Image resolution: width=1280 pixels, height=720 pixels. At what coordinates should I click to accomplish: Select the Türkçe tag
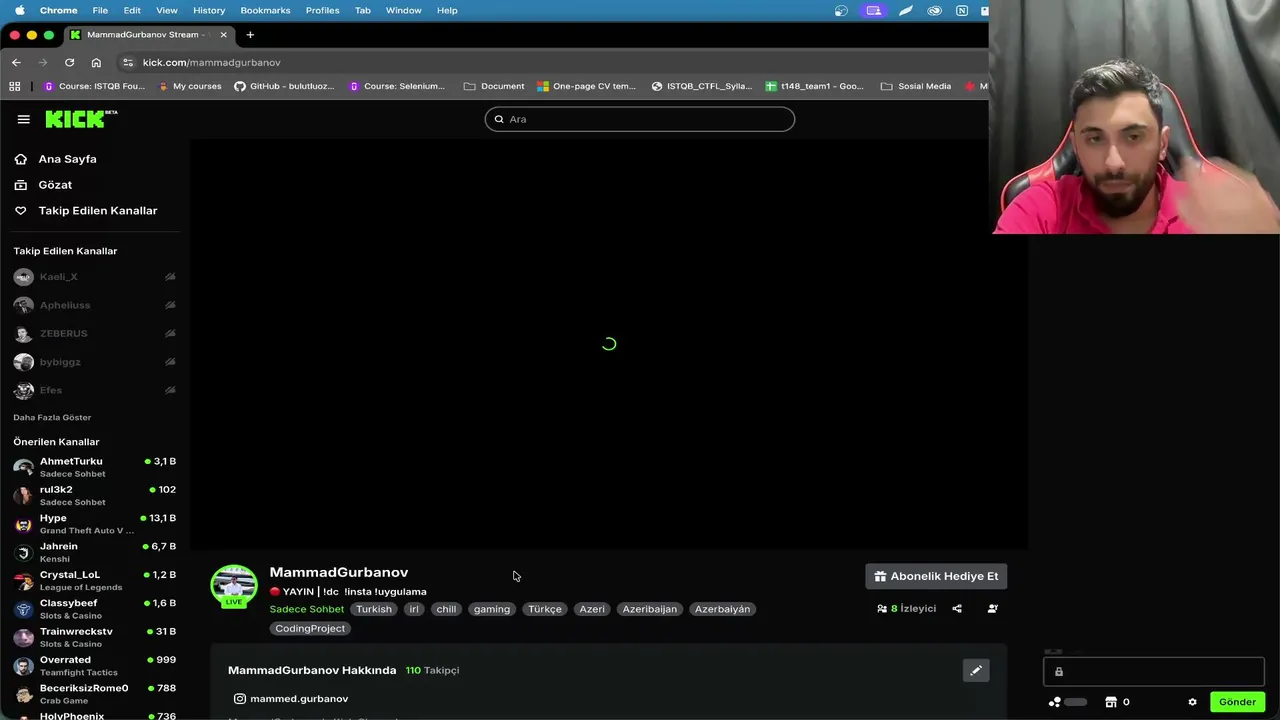click(x=545, y=609)
